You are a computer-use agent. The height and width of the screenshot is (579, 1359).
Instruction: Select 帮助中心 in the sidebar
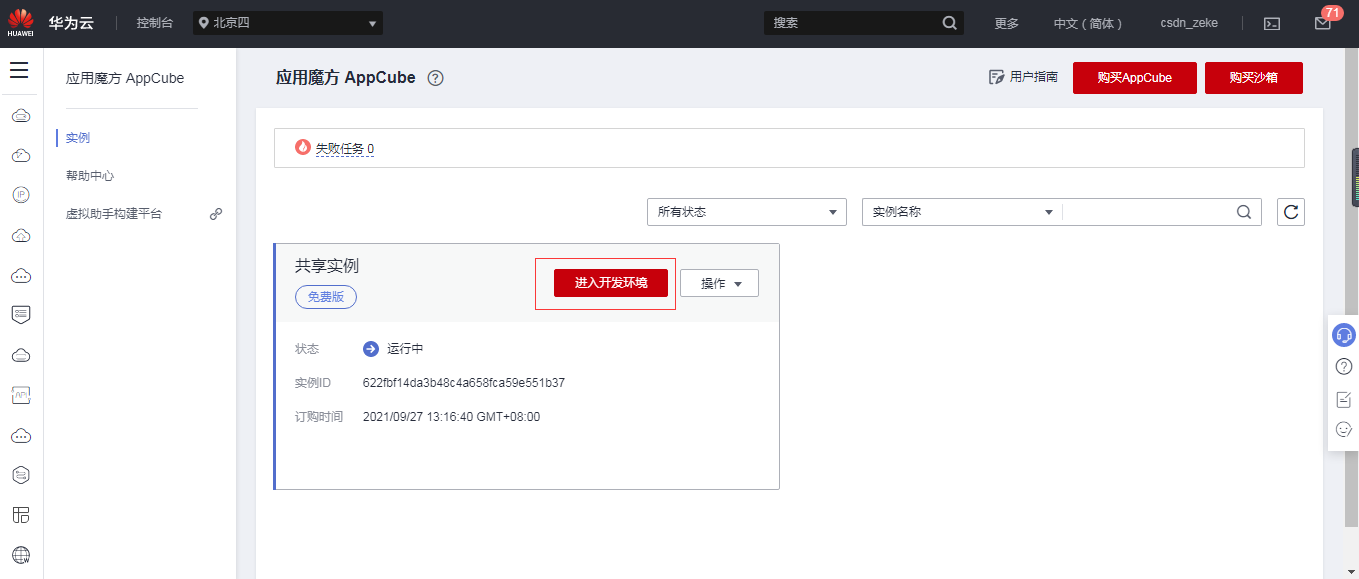pyautogui.click(x=90, y=176)
